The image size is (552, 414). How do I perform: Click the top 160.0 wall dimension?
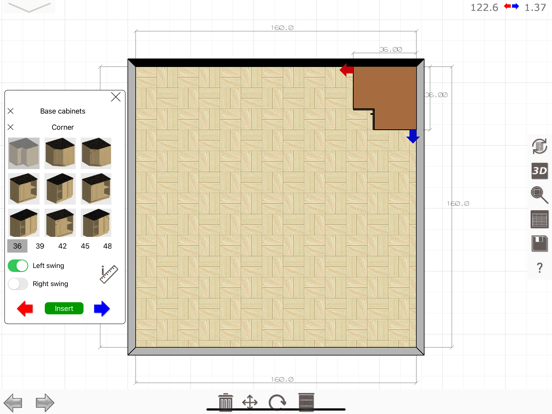(x=282, y=27)
